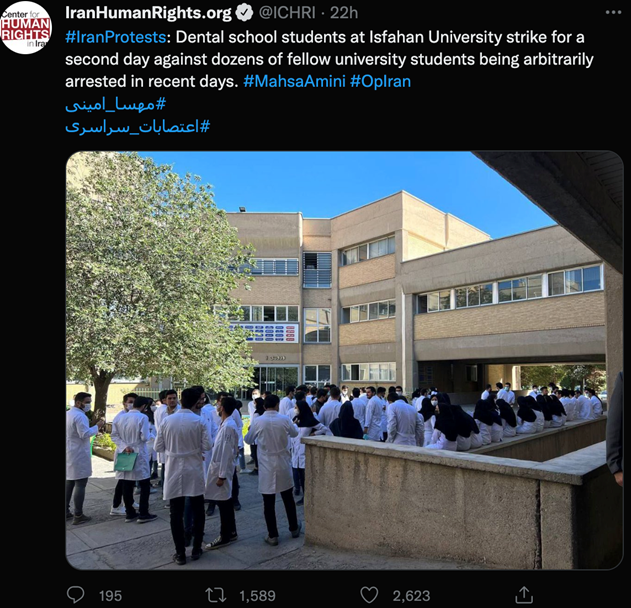
Task: Open the #MahsaAmini hashtag
Action: point(295,82)
